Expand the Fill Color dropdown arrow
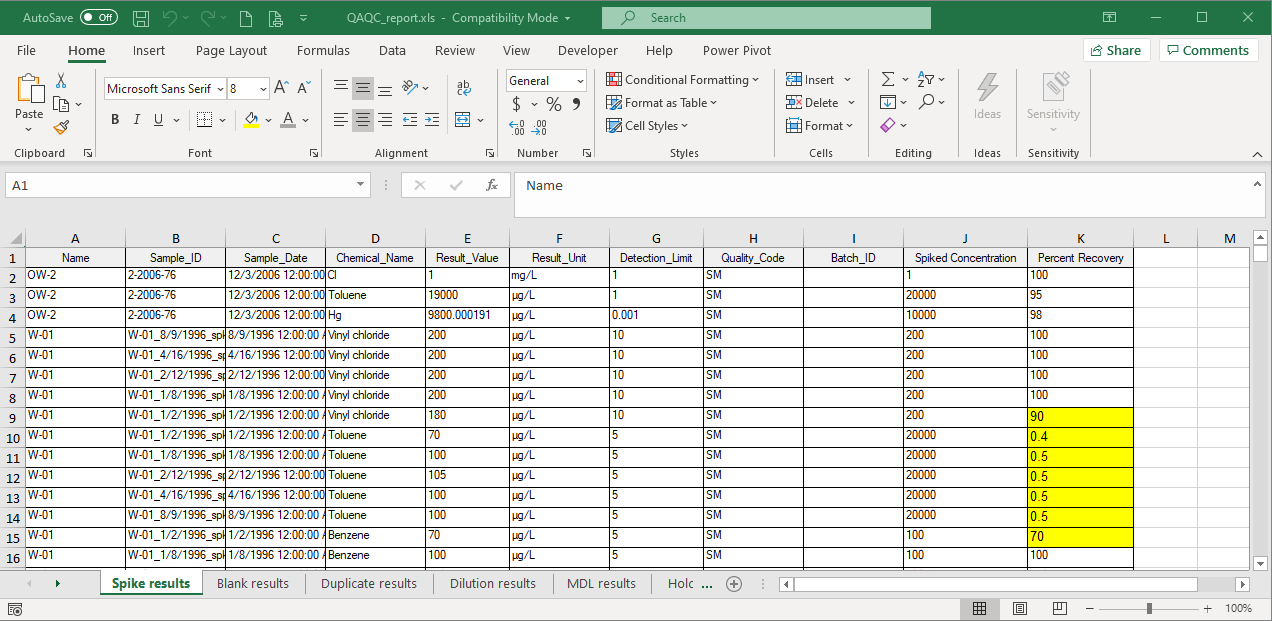 tap(266, 119)
